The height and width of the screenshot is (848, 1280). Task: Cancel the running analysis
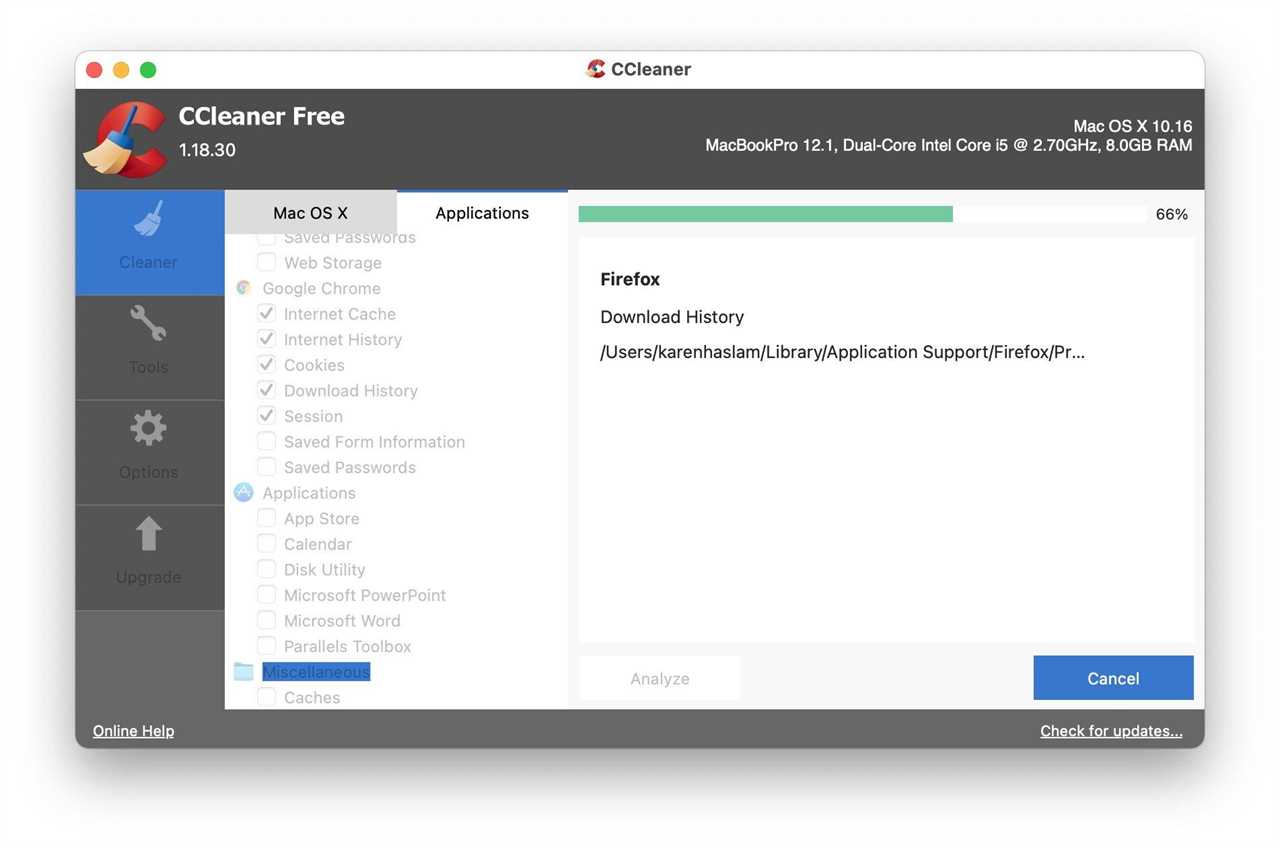[x=1113, y=678]
